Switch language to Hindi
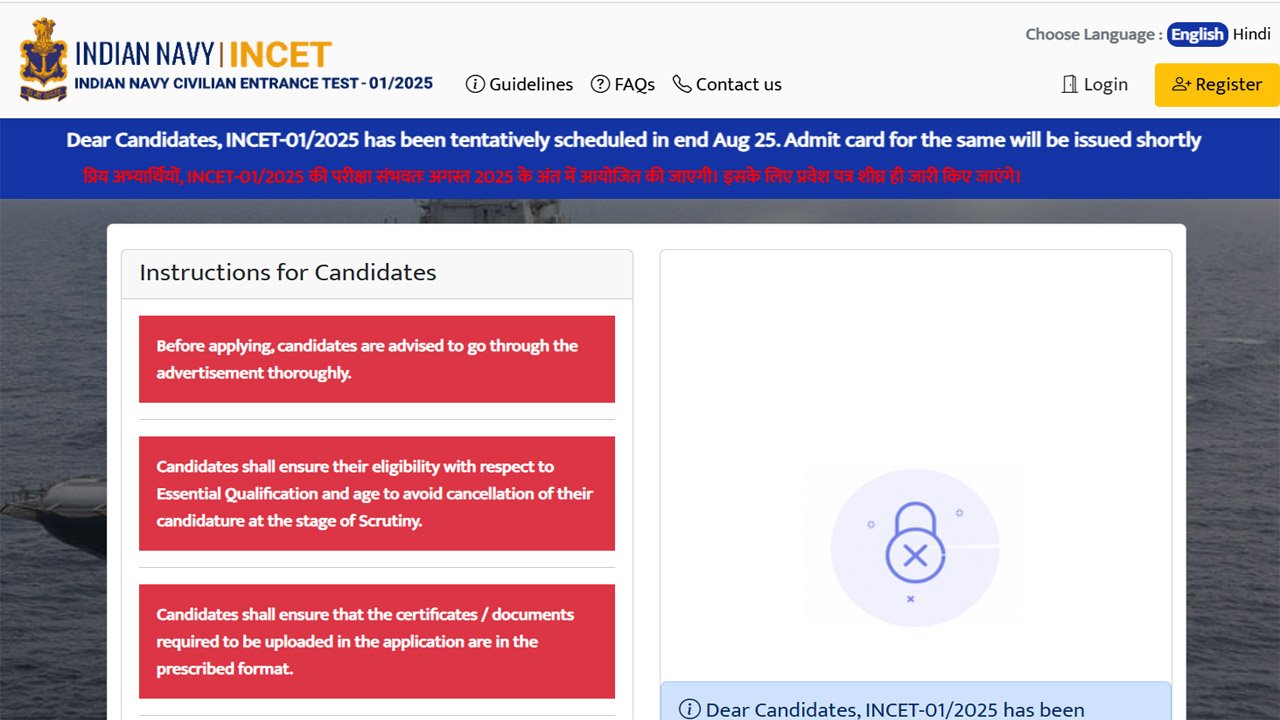 (1252, 33)
